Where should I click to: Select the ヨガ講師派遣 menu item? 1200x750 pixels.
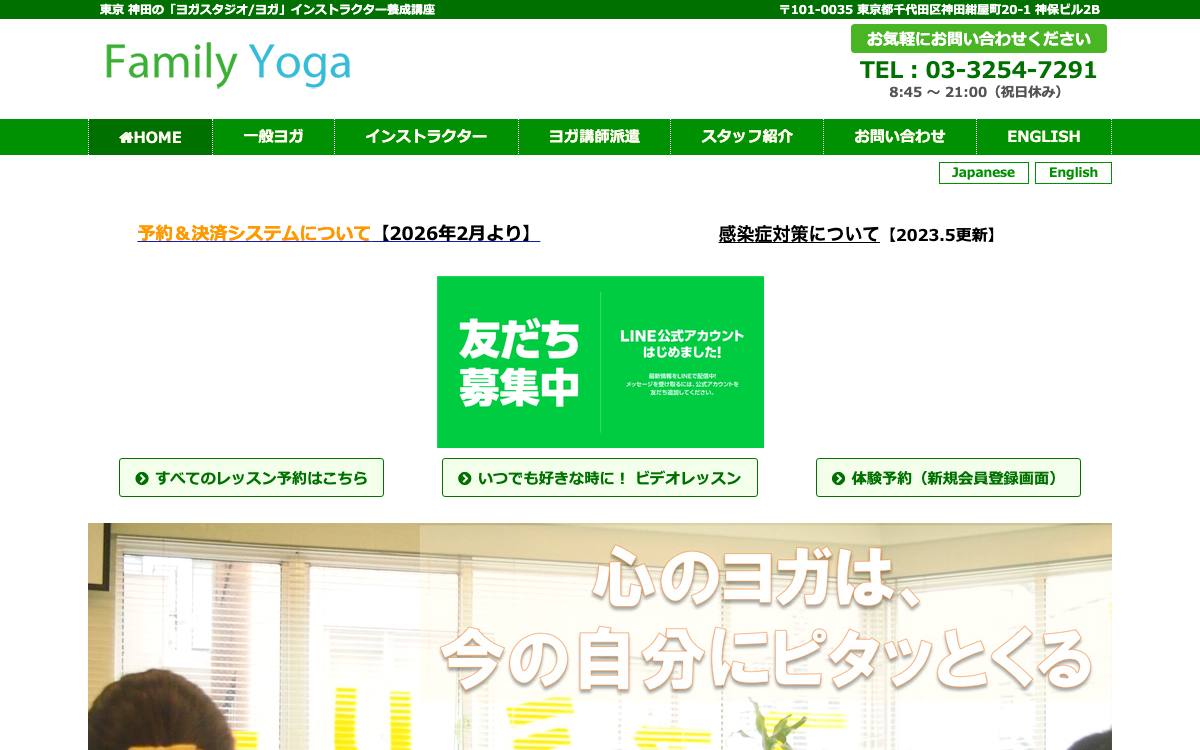tap(594, 137)
